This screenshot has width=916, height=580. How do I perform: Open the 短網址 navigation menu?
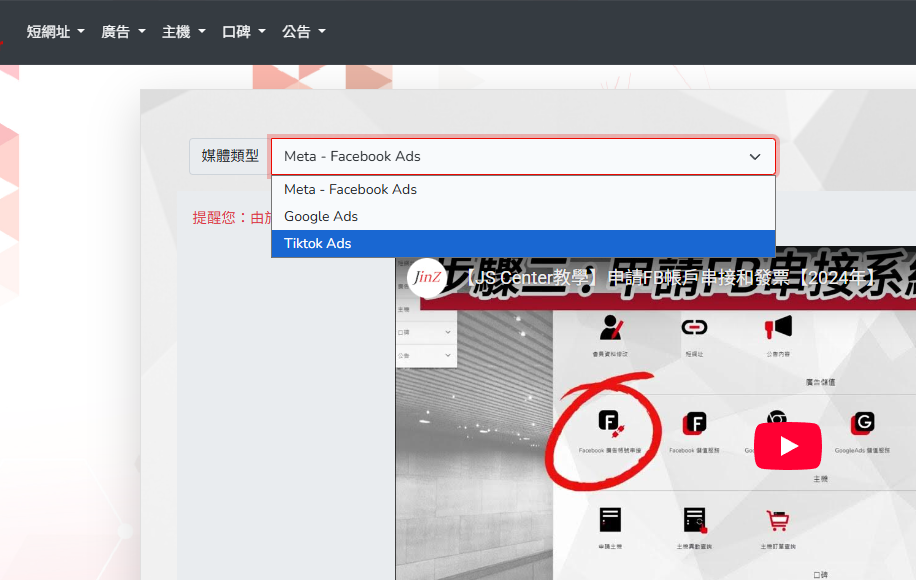(56, 32)
